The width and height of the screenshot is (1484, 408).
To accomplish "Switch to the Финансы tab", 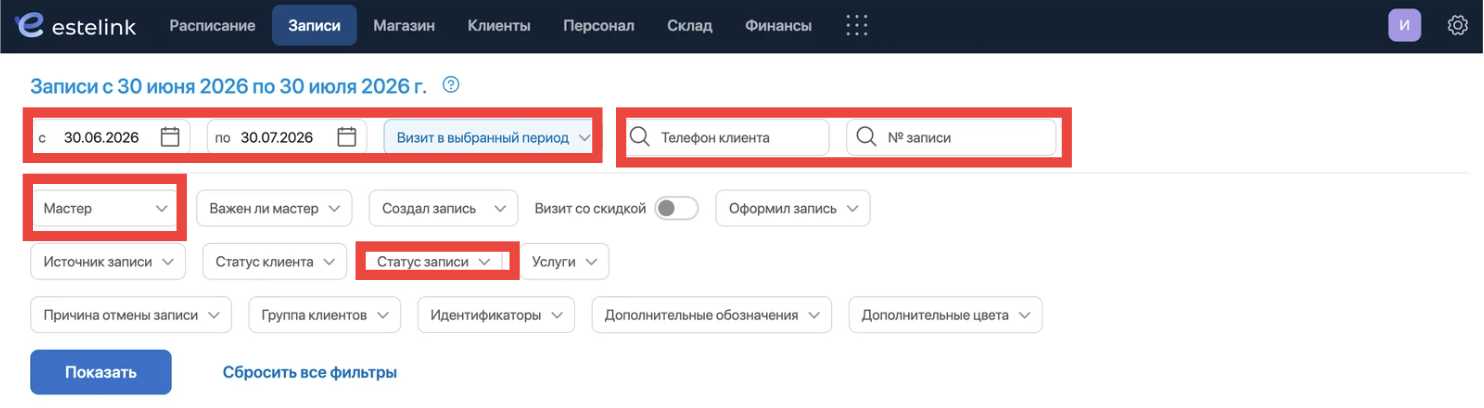I will [779, 26].
